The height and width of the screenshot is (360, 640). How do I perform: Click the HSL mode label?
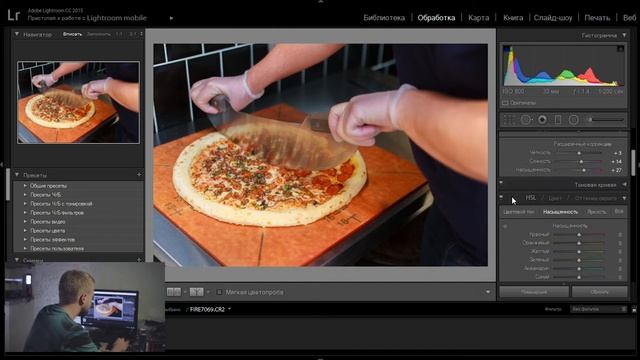[530, 198]
